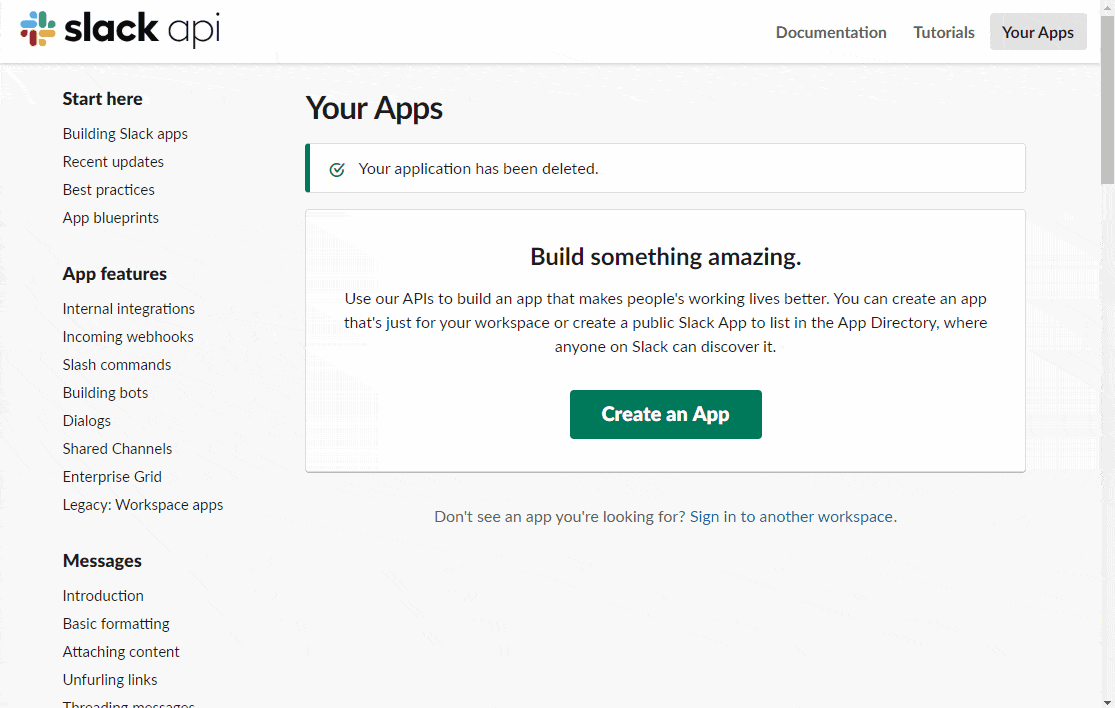
Task: Follow the Sign in to another workspace link
Action: (791, 517)
